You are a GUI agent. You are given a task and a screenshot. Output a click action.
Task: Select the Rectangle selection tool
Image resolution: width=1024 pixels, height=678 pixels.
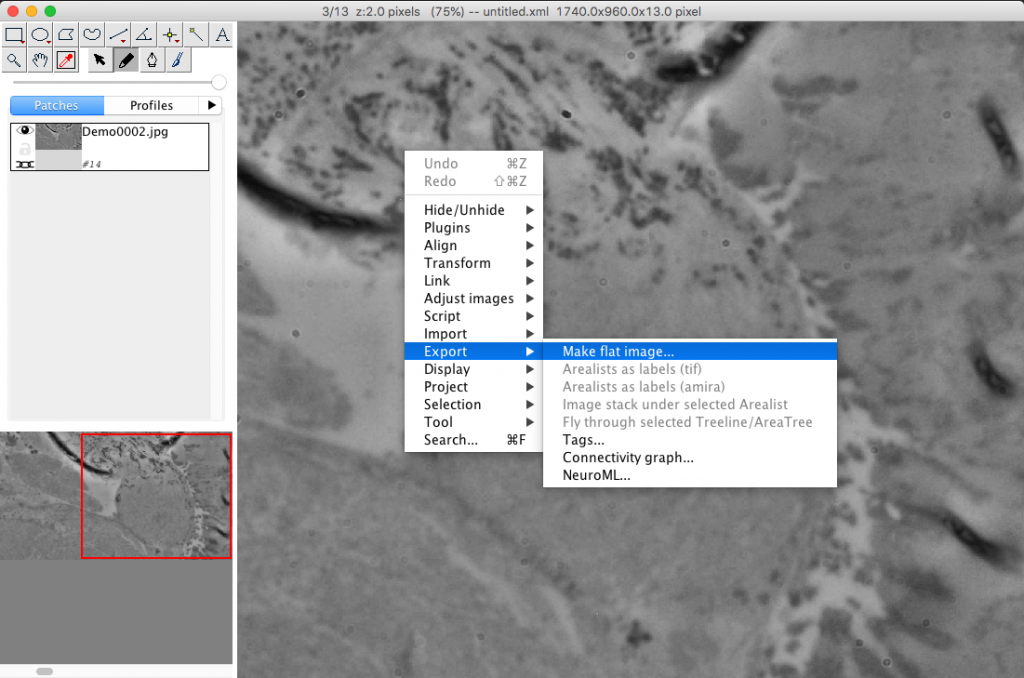tap(14, 35)
